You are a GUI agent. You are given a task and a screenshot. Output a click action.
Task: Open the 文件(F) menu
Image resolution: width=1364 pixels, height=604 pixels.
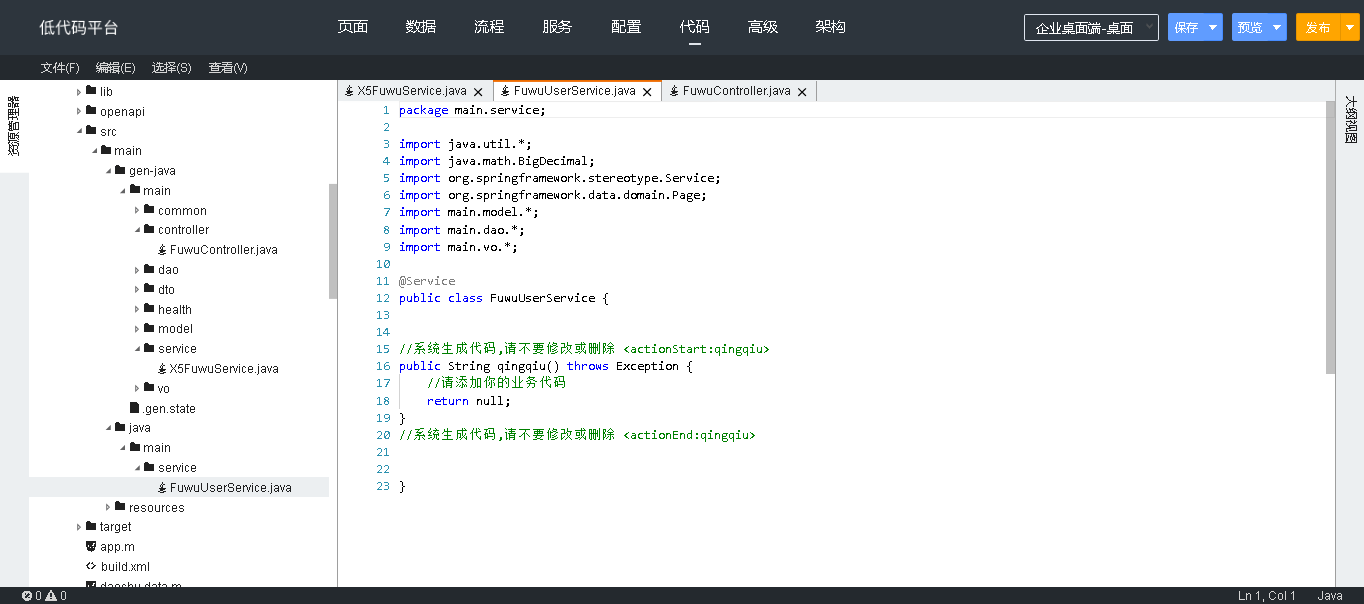pos(60,68)
